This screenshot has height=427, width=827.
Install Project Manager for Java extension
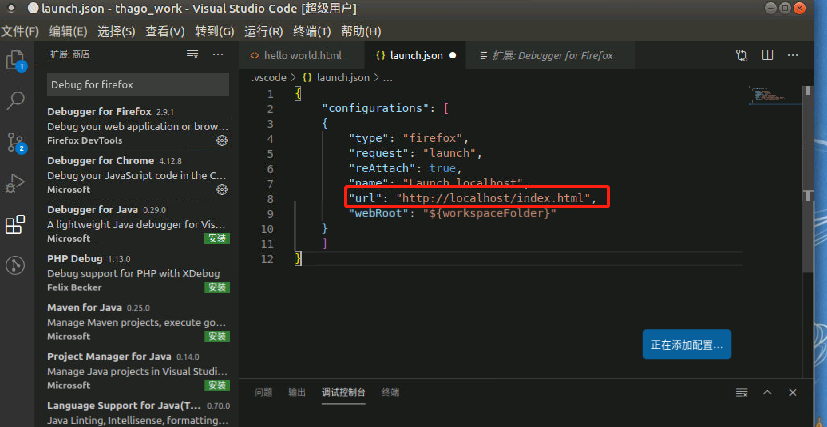tap(217, 385)
